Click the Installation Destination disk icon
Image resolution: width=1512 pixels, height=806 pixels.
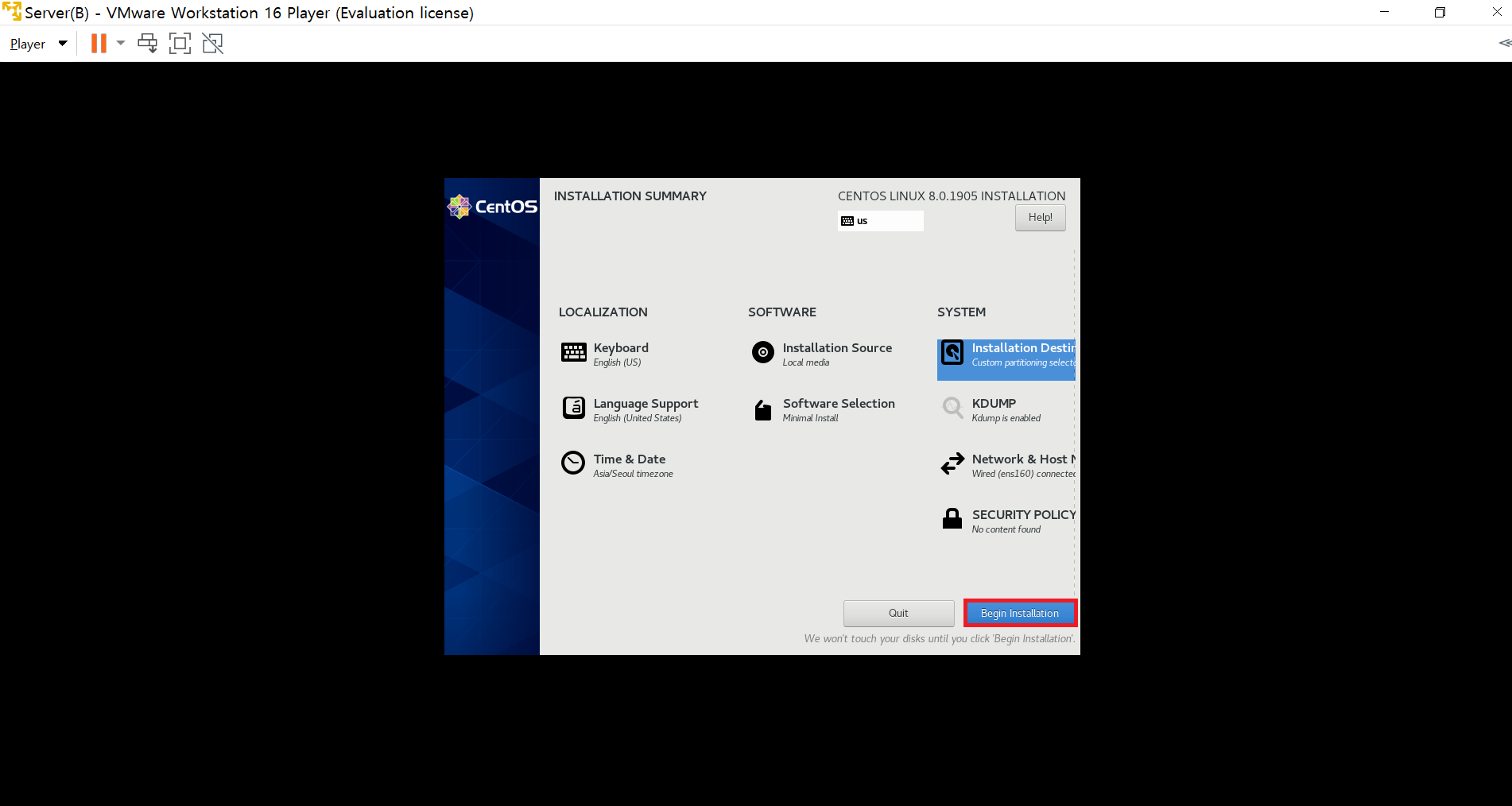click(x=952, y=352)
